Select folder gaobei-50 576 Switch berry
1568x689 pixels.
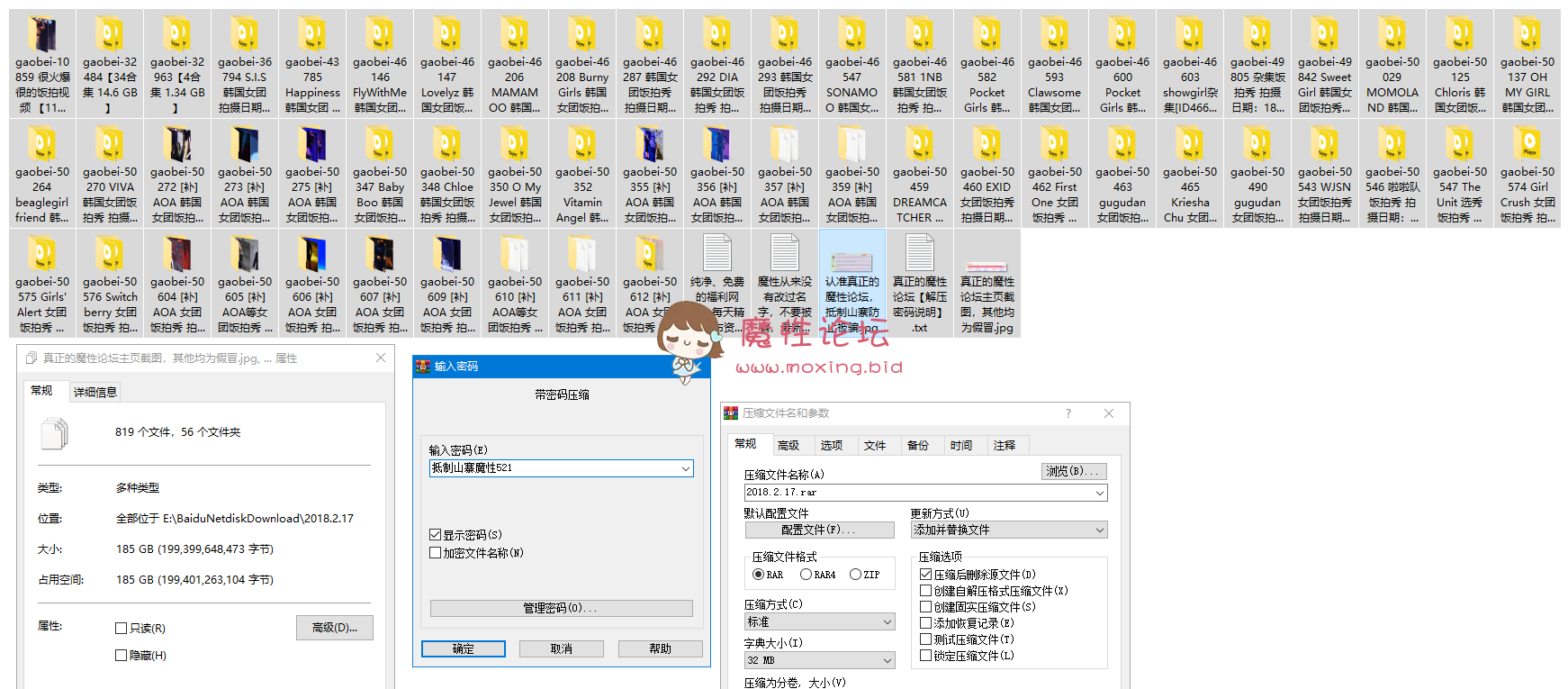[x=110, y=284]
